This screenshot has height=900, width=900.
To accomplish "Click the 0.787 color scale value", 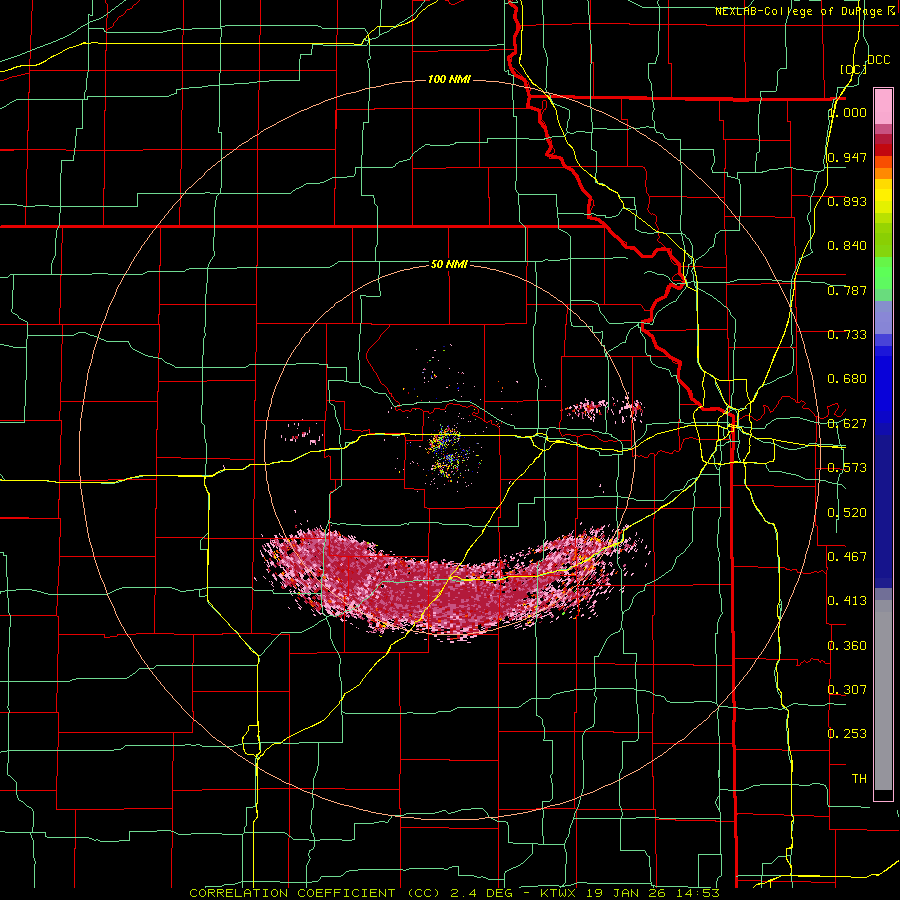I will tap(847, 290).
